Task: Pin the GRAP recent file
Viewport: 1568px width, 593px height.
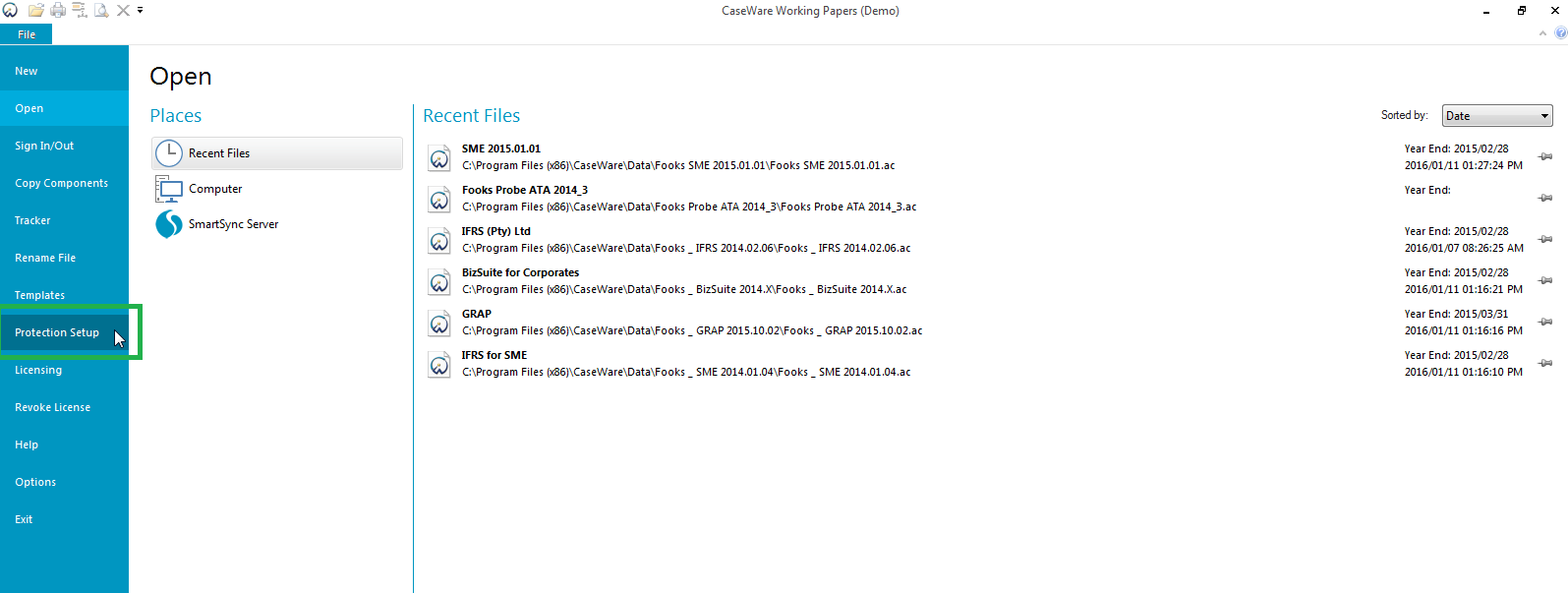Action: [x=1545, y=323]
